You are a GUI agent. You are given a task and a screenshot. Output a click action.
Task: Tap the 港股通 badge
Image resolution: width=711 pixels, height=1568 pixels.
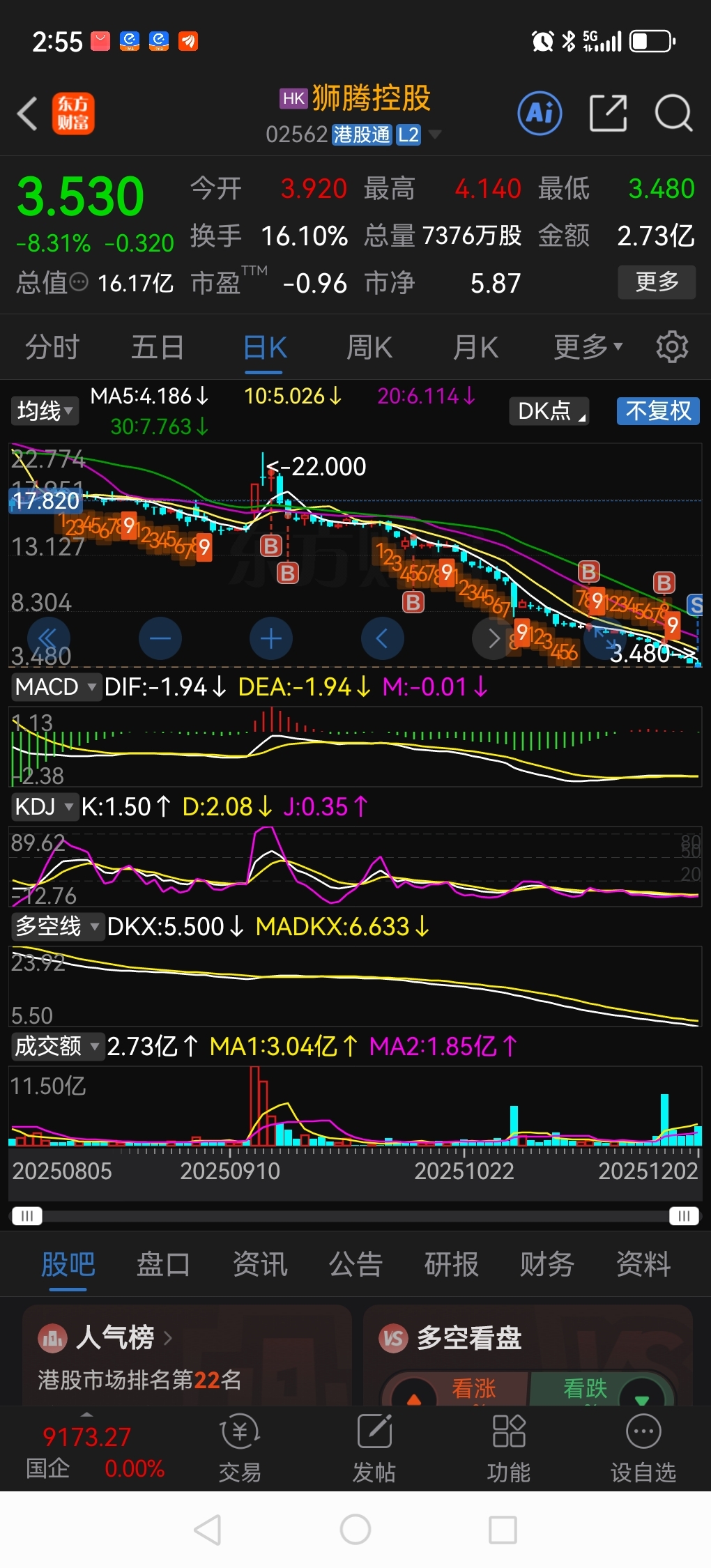point(362,134)
